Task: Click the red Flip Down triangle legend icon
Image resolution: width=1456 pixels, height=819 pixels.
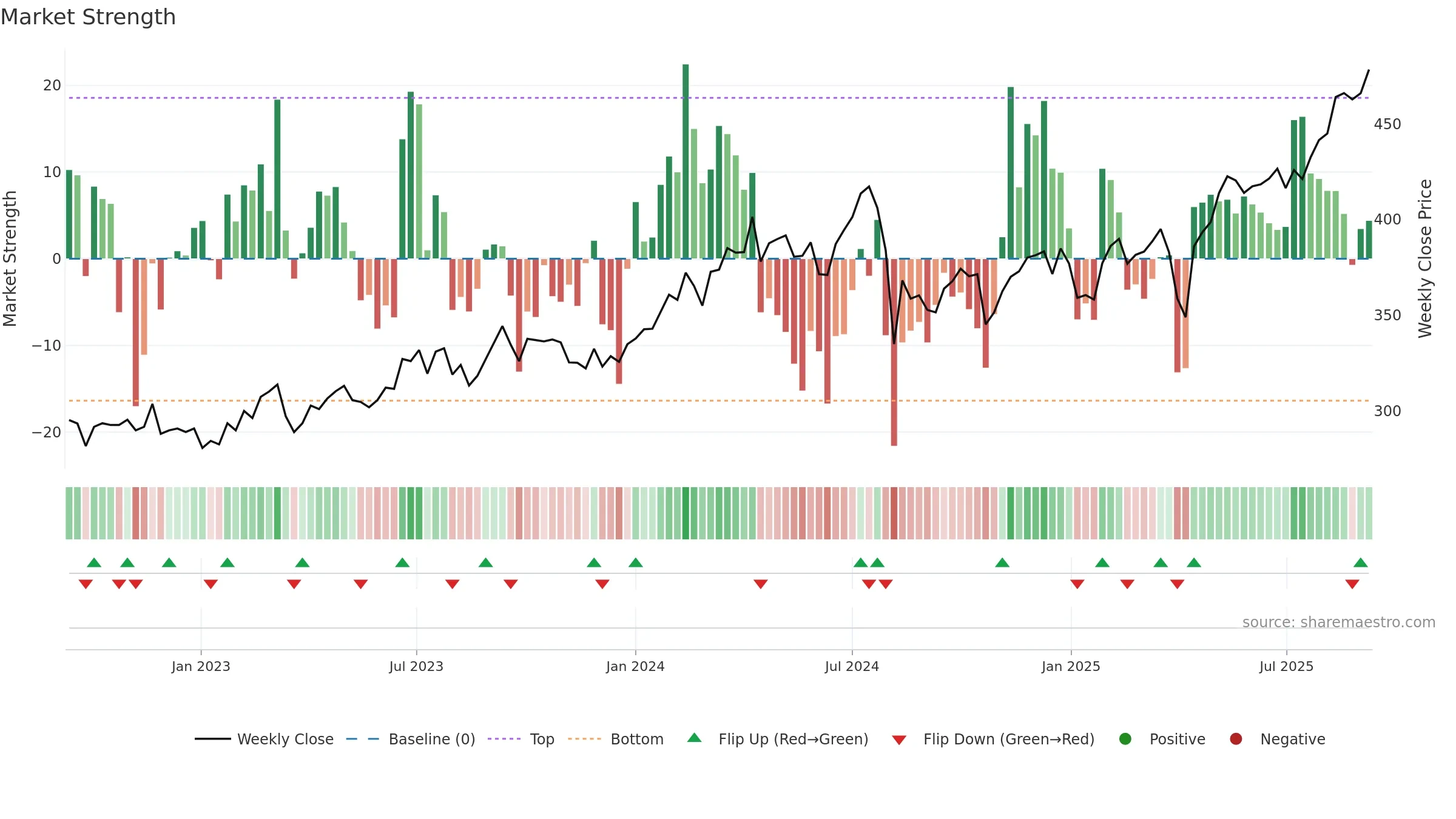Action: click(x=900, y=740)
